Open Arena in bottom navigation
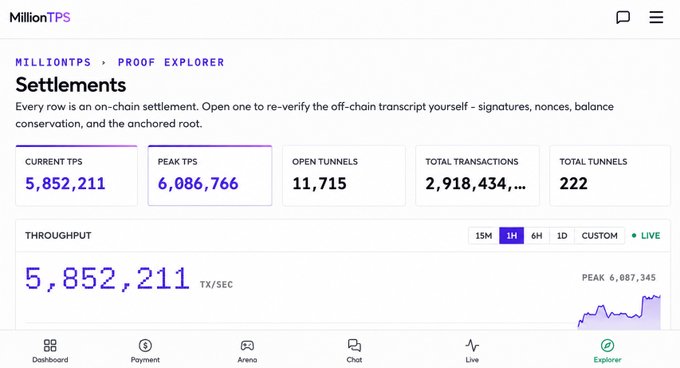This screenshot has width=680, height=368. [x=247, y=351]
